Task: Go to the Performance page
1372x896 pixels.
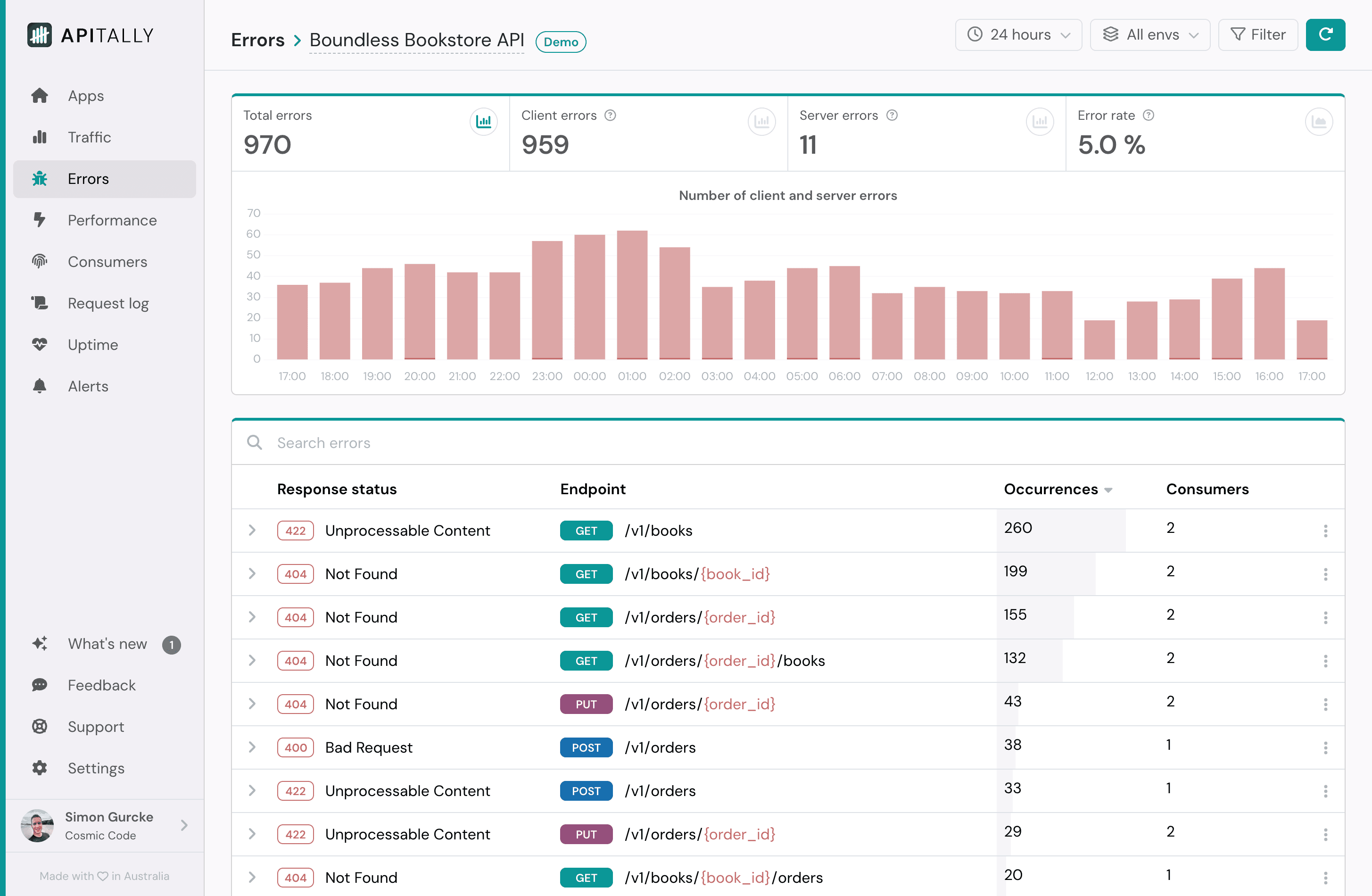Action: (x=104, y=220)
